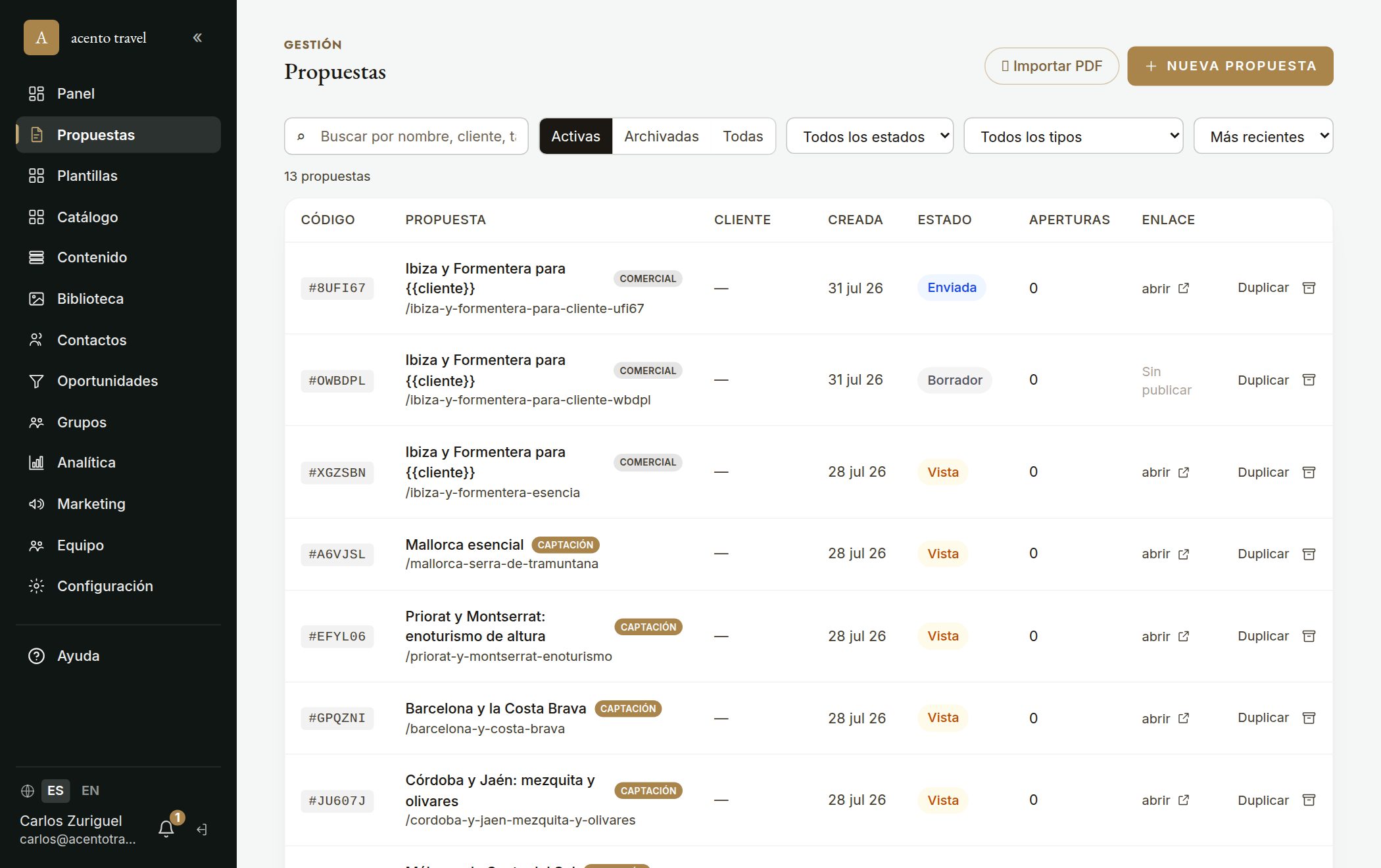Click the Ayuda question mark icon
The width and height of the screenshot is (1381, 868).
tap(36, 656)
